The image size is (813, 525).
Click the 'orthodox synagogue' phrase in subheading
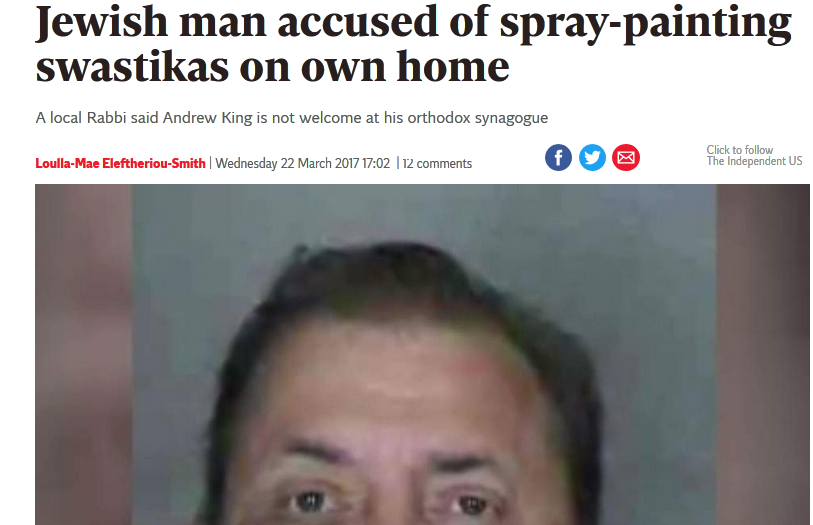tap(478, 118)
